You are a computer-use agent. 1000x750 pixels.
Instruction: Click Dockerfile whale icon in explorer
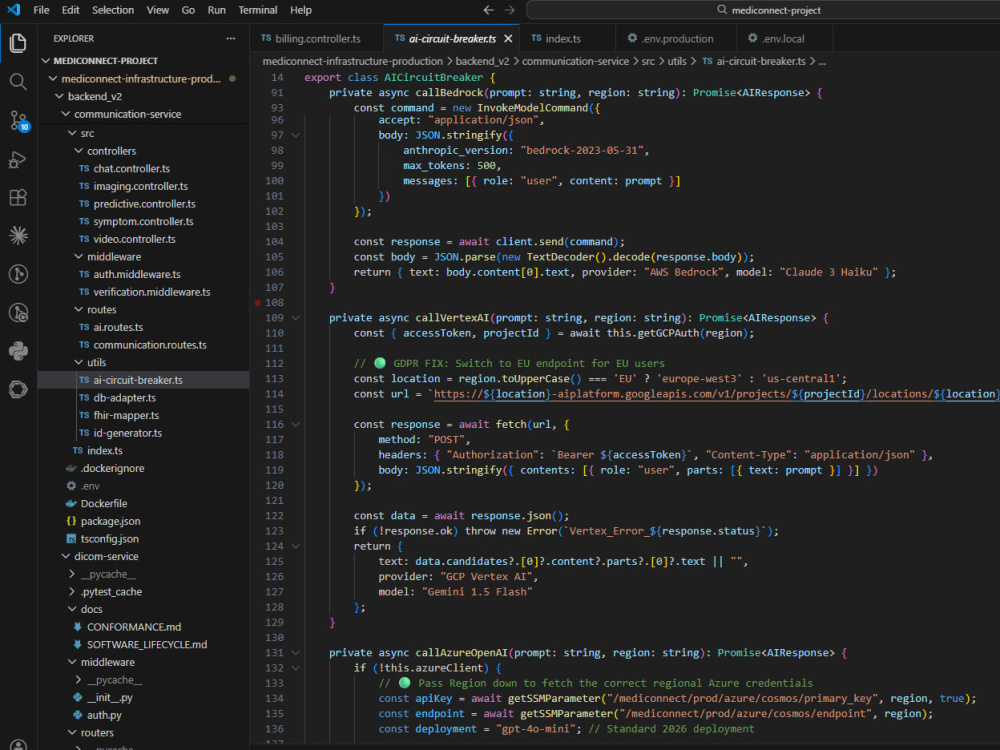coord(71,503)
